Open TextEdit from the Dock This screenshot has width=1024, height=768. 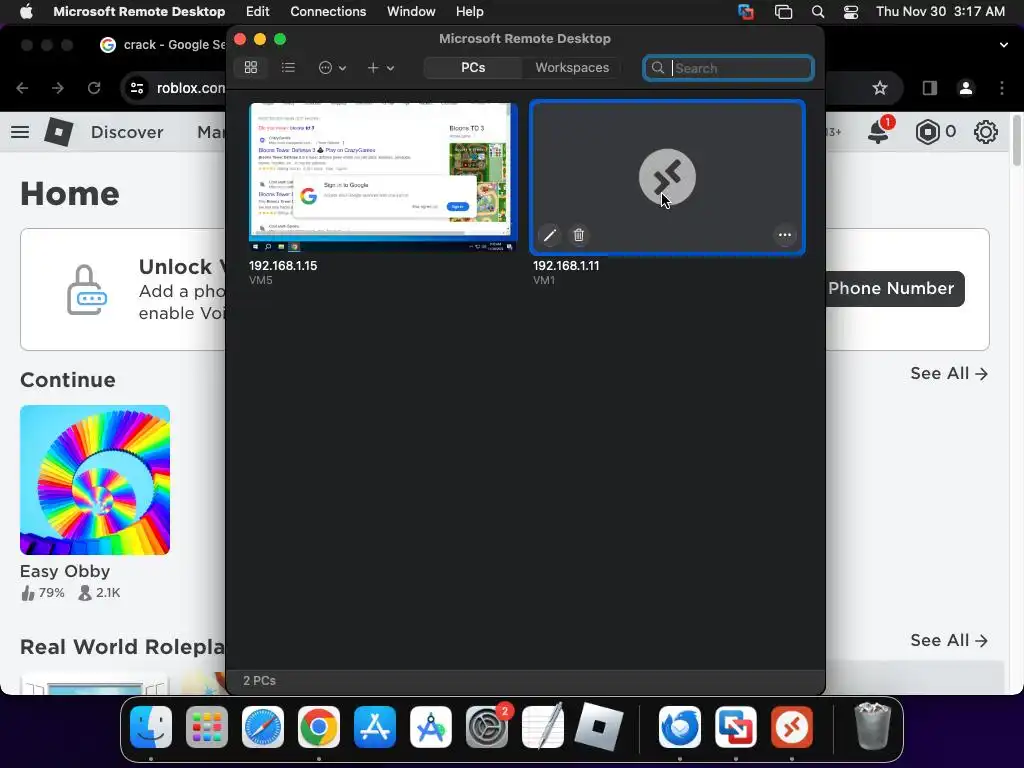click(543, 726)
